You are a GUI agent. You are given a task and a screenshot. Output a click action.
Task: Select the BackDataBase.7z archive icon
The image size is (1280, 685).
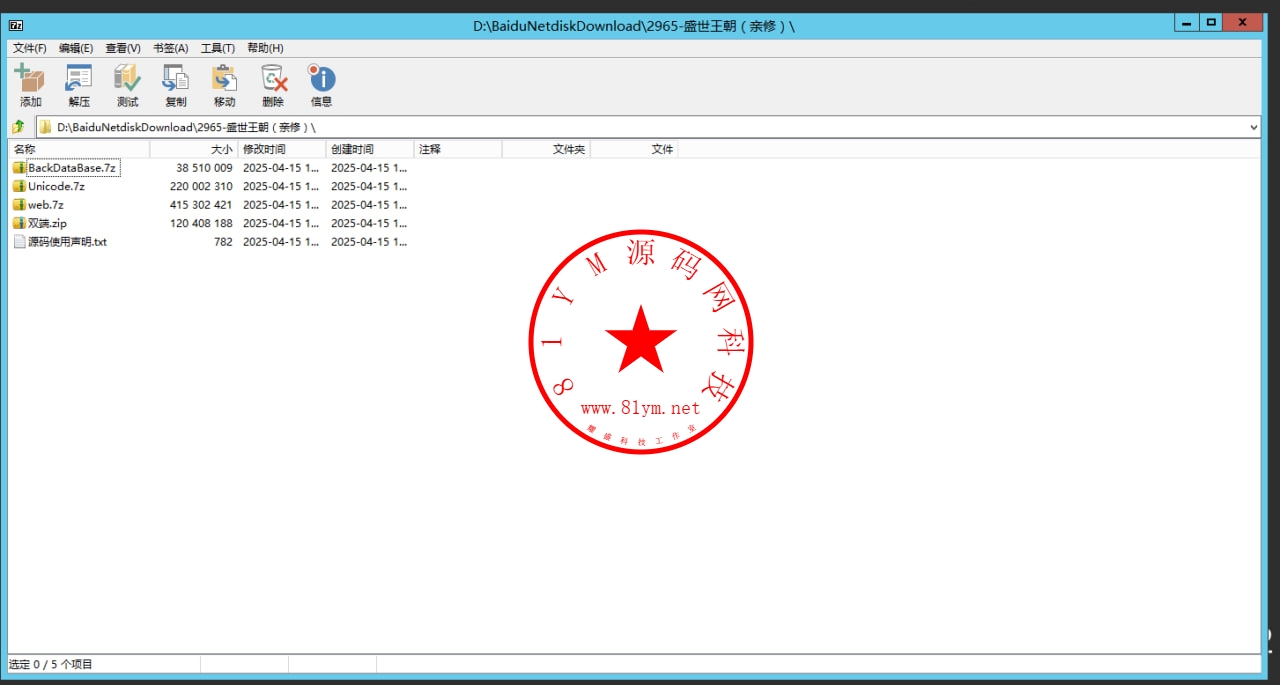19,168
